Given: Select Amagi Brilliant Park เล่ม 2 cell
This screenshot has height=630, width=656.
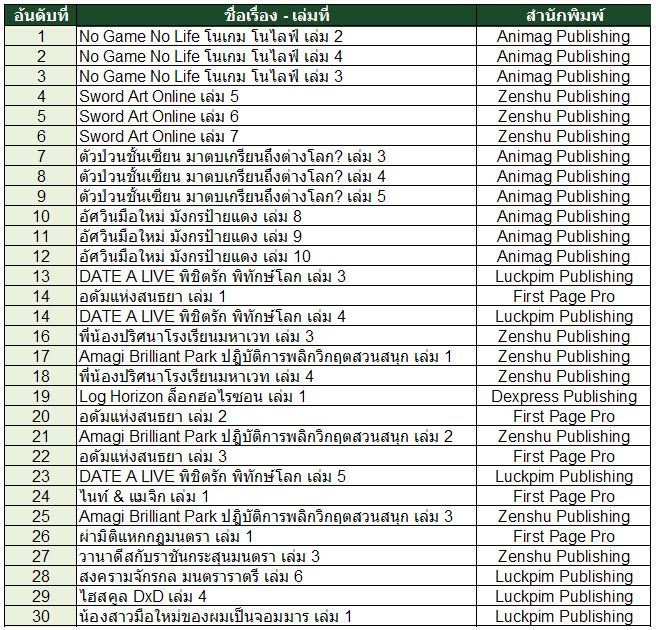Looking at the screenshot, I should tap(277, 436).
